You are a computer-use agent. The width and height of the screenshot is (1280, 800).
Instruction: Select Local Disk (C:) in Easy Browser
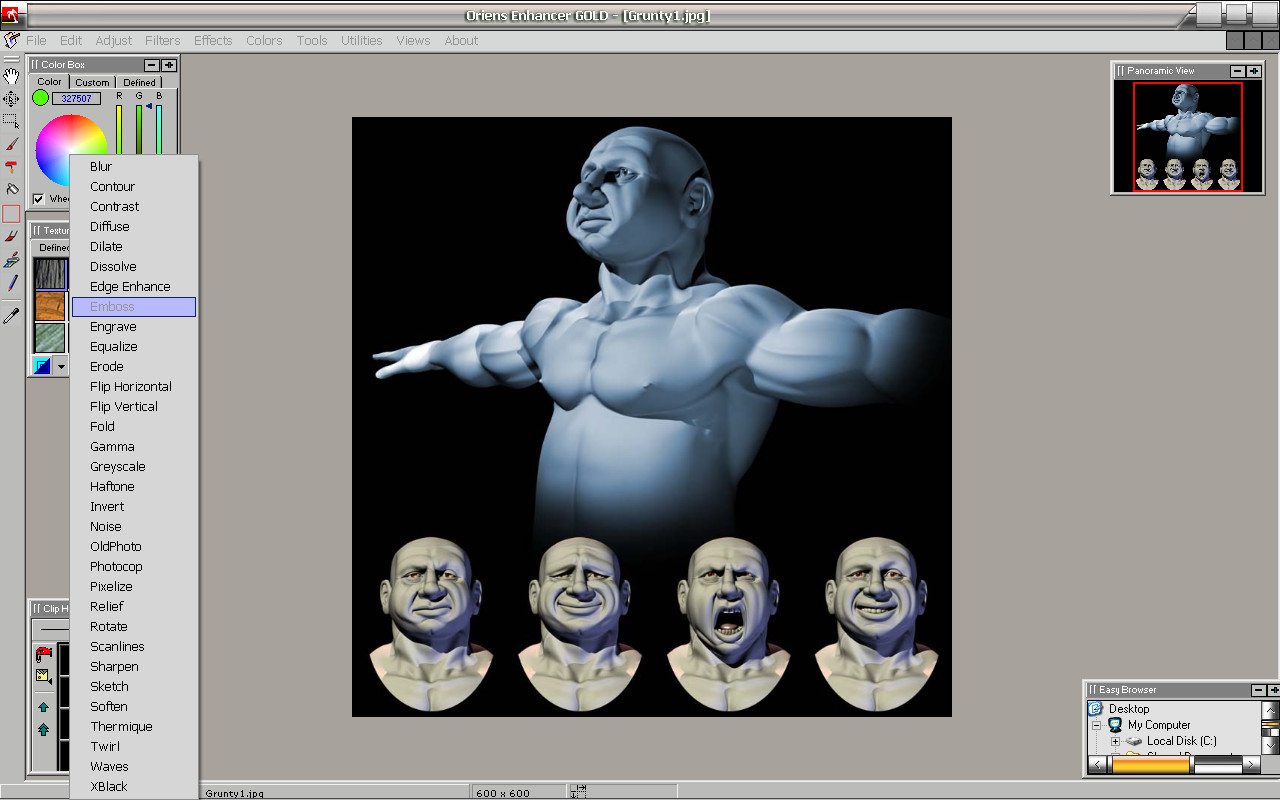point(1181,741)
